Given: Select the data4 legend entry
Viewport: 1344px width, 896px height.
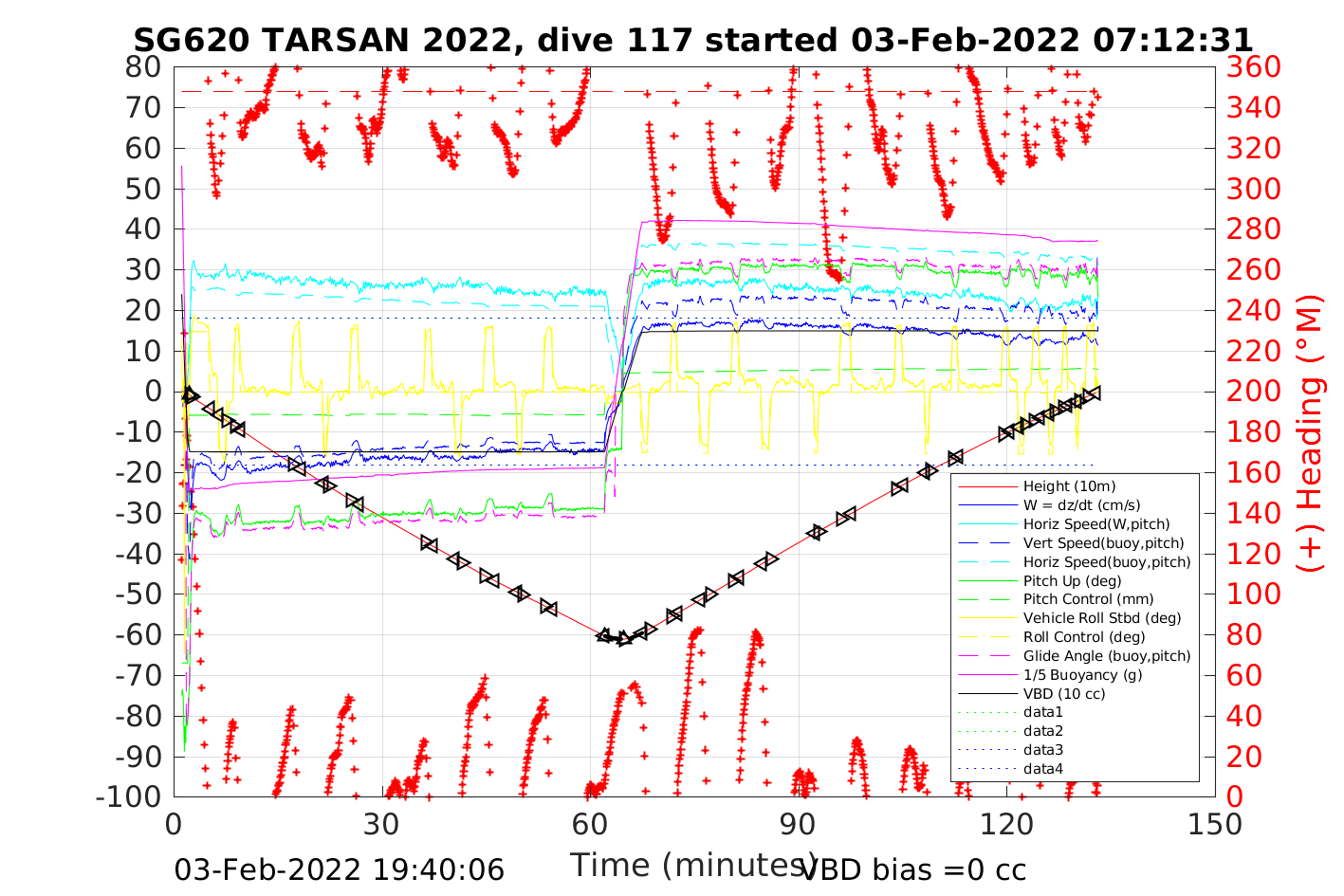Looking at the screenshot, I should point(1043,769).
